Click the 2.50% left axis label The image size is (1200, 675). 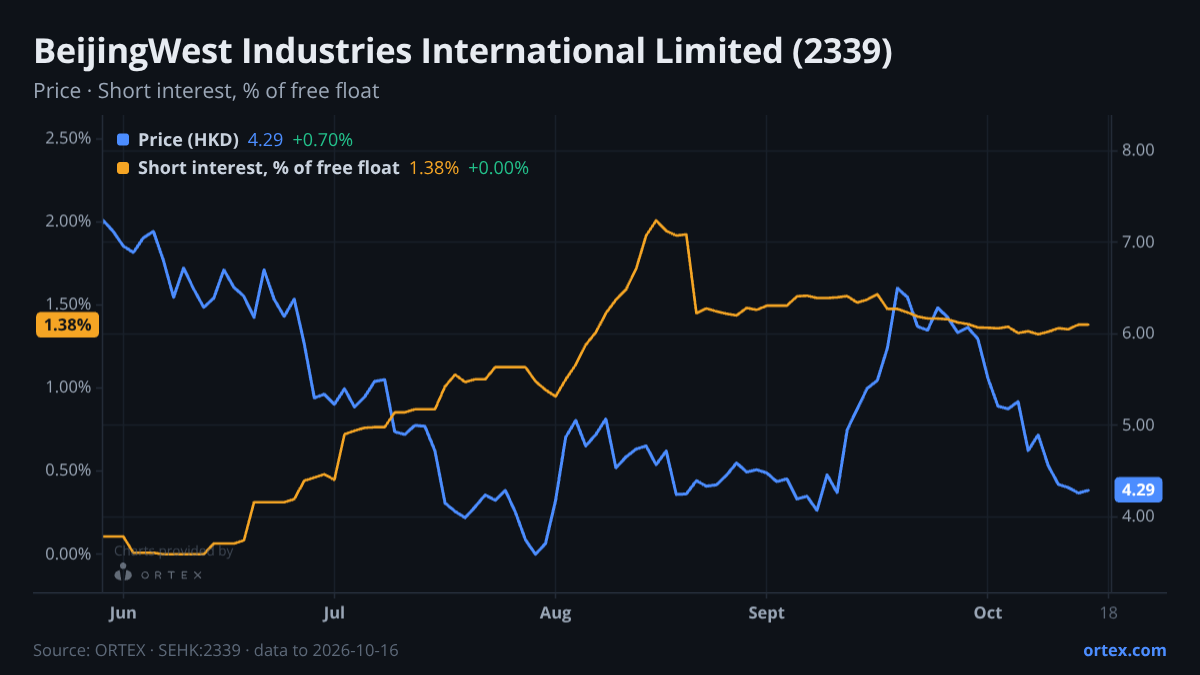click(67, 138)
